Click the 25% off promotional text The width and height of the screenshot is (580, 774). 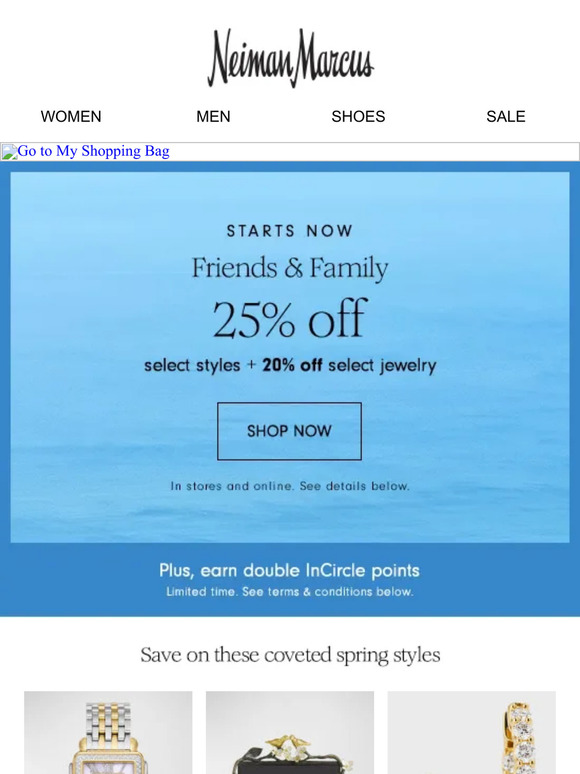(290, 319)
